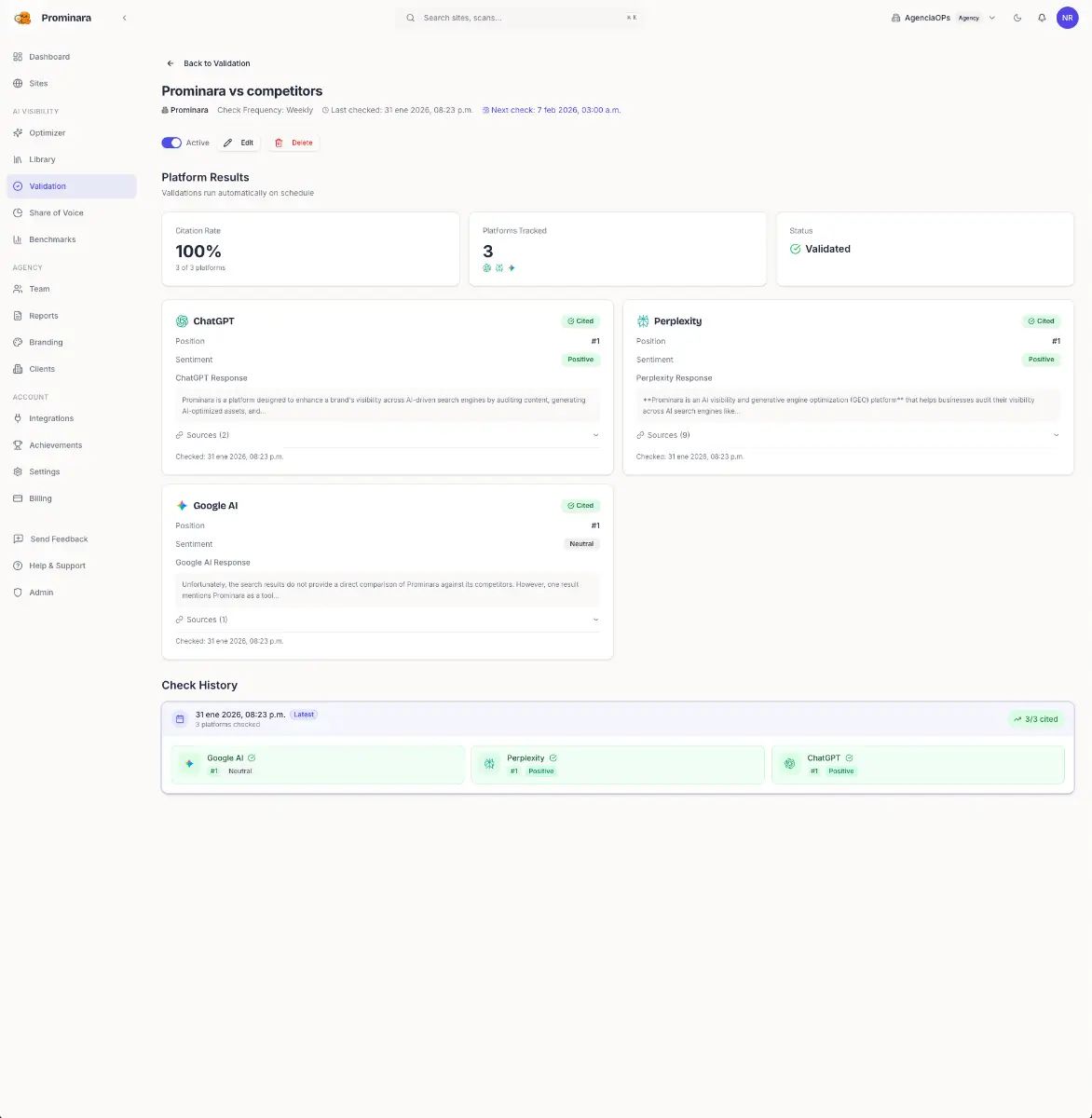Click the Perplexity response text excerpt
This screenshot has height=1118, width=1092.
pyautogui.click(x=848, y=405)
